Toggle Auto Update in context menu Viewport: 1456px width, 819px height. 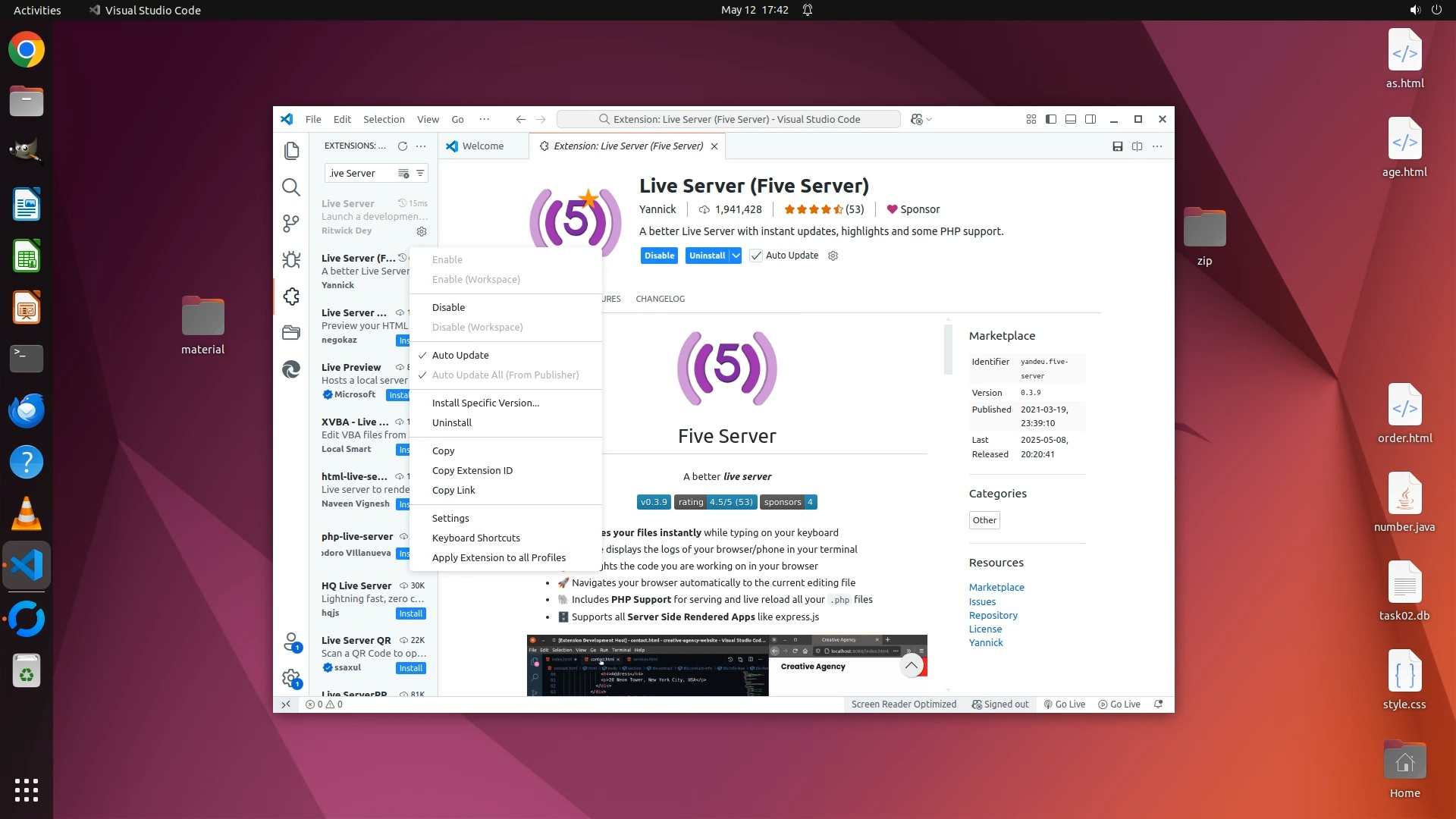click(460, 355)
